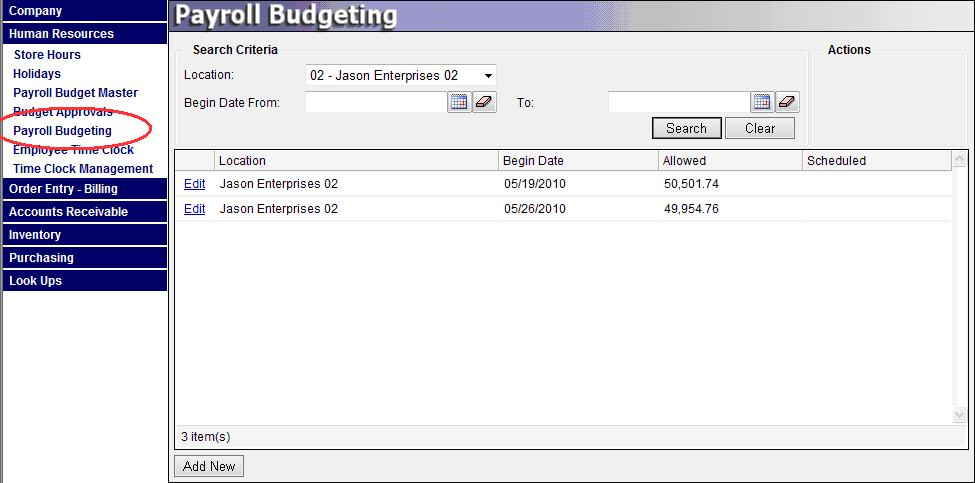
Task: Edit the 05/19/2010 budget row
Action: [194, 184]
